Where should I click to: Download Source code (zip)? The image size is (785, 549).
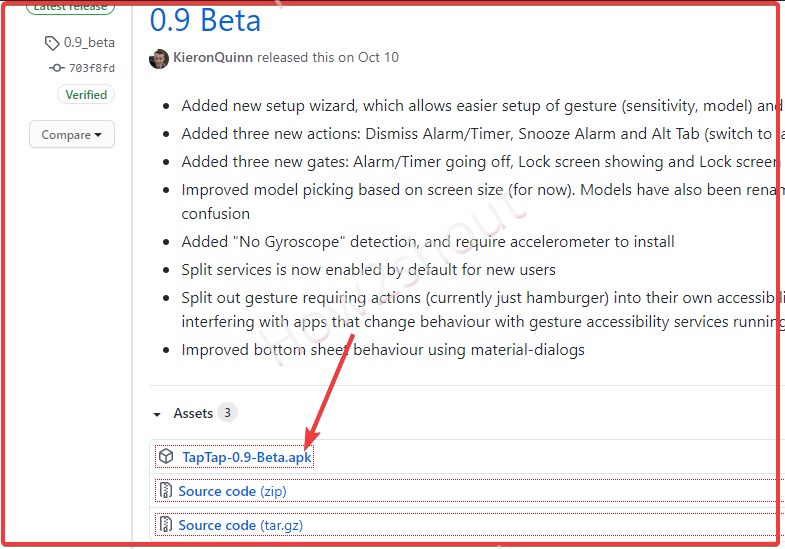click(232, 491)
